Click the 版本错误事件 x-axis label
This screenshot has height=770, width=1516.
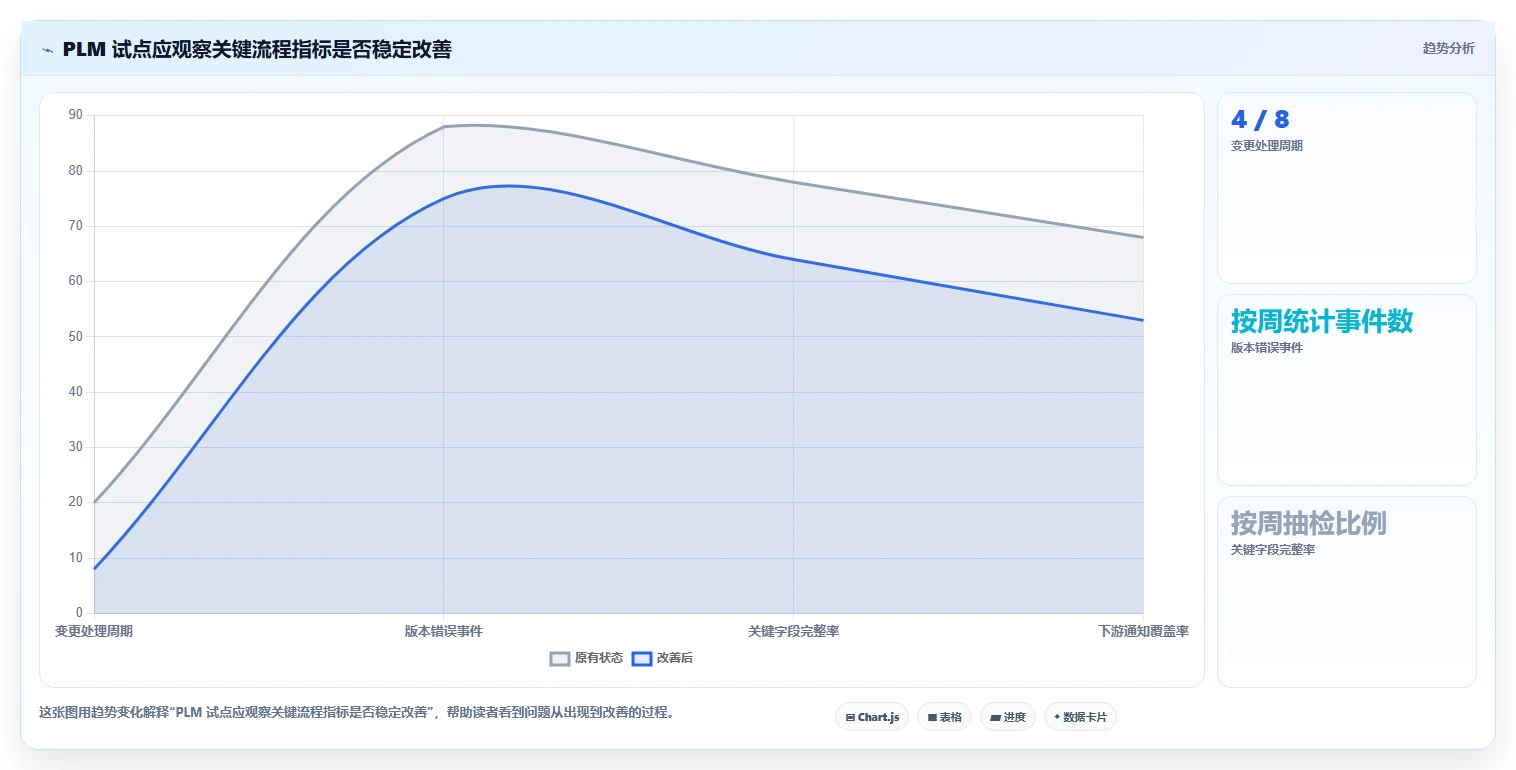tap(443, 631)
